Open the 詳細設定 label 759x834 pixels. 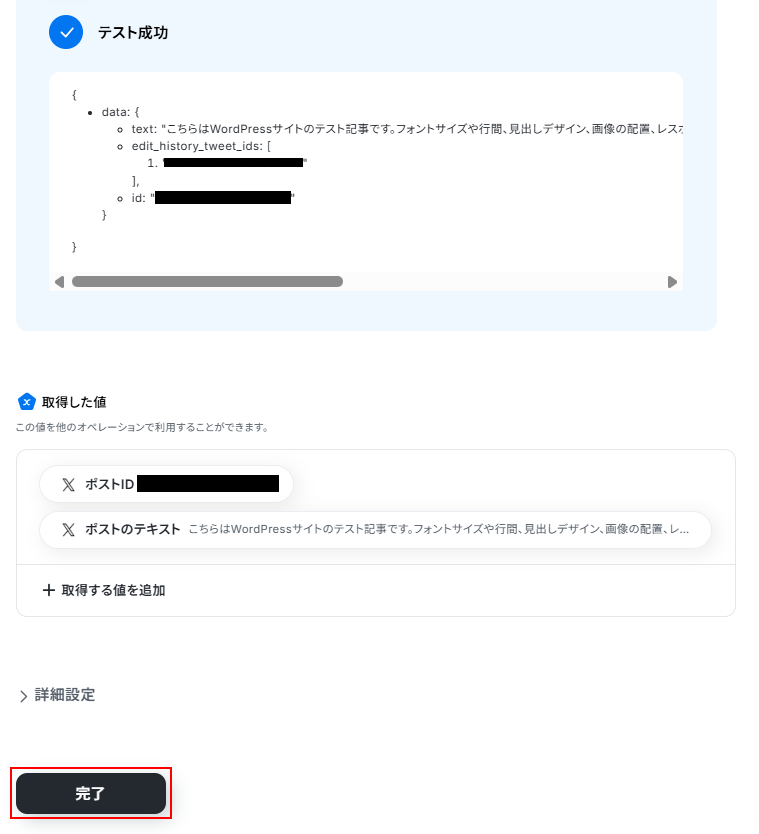pyautogui.click(x=65, y=695)
